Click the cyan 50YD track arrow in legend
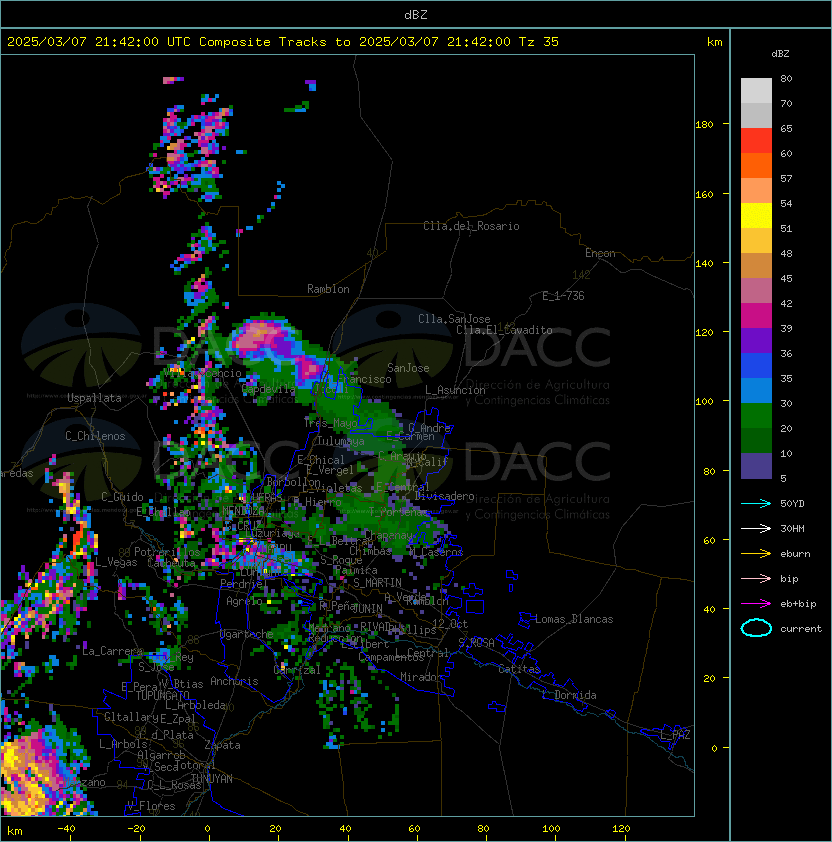Screen dimensions: 832x842 756,504
